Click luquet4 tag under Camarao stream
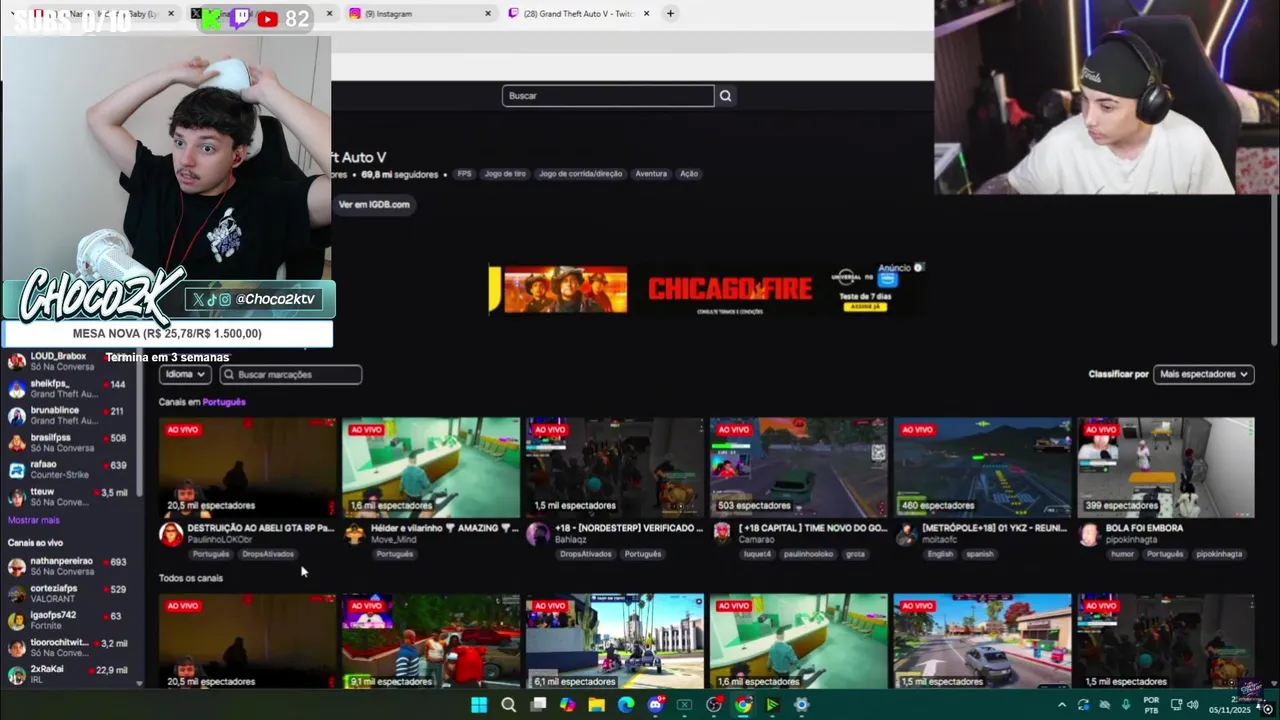 [x=757, y=554]
